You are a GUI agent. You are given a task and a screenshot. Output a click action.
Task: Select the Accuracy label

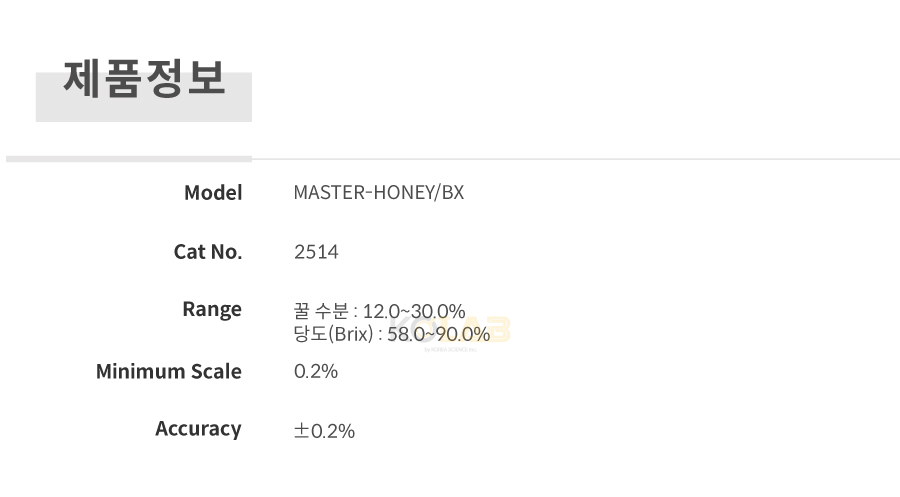pyautogui.click(x=198, y=429)
